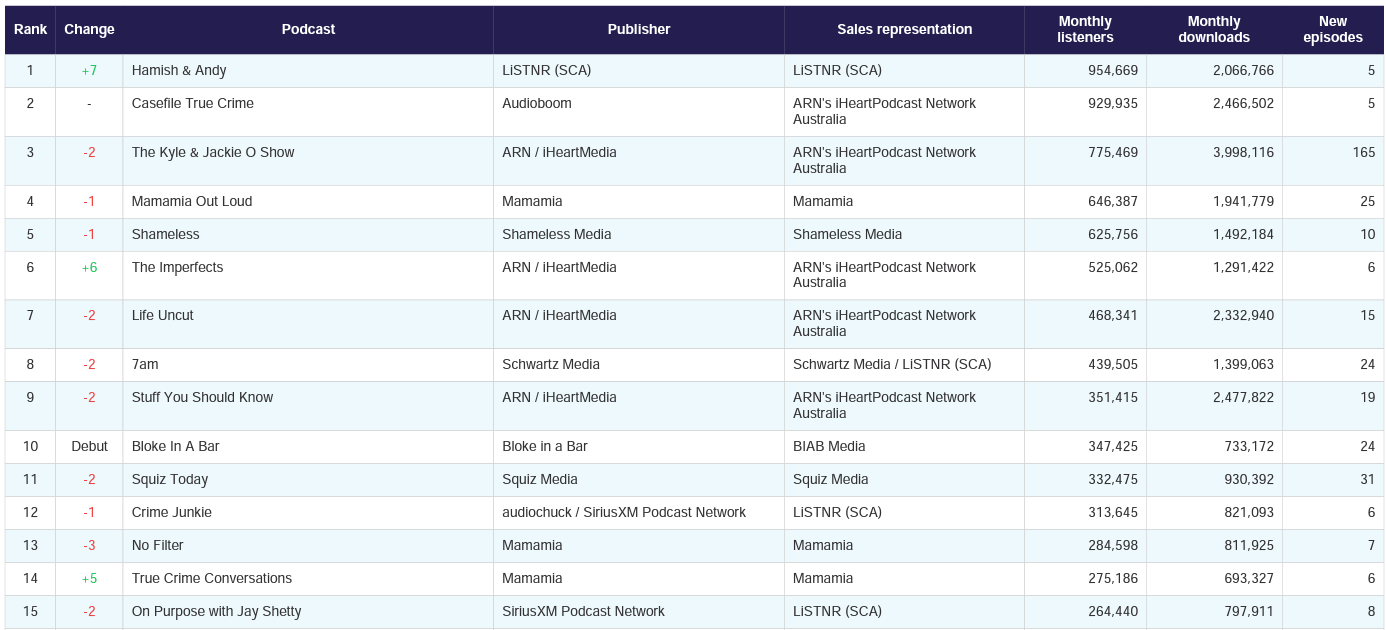Click The Kyle & Jackie O Show title
The image size is (1386, 630).
coord(213,153)
